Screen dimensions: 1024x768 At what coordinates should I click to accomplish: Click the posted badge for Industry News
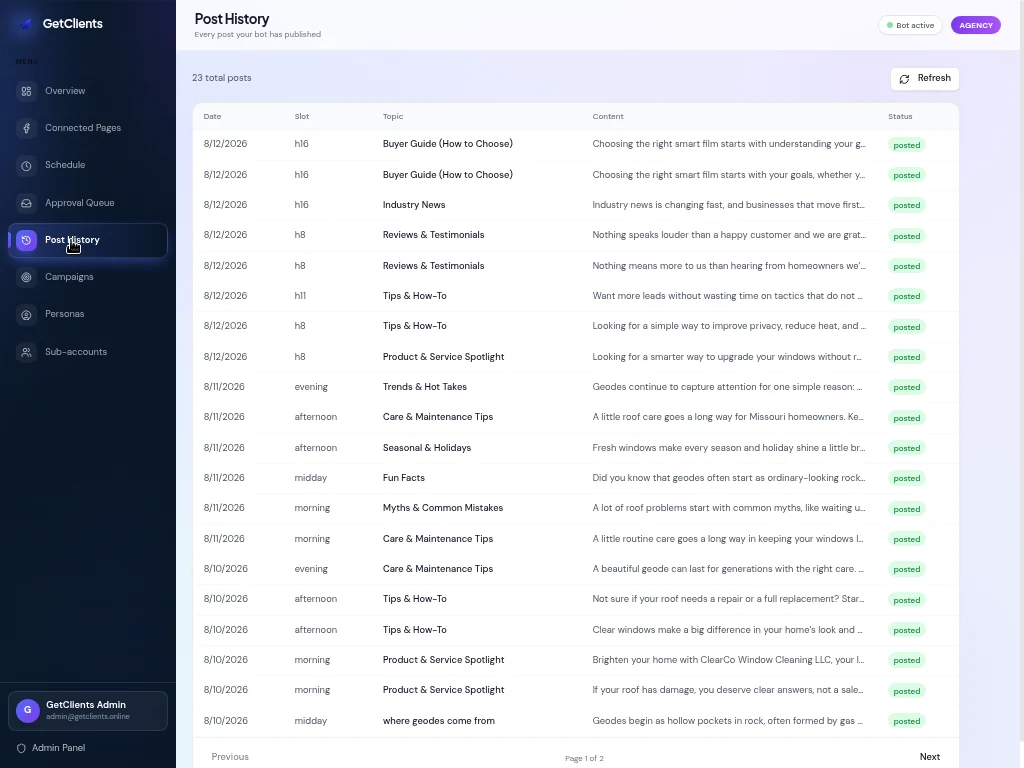click(x=906, y=206)
